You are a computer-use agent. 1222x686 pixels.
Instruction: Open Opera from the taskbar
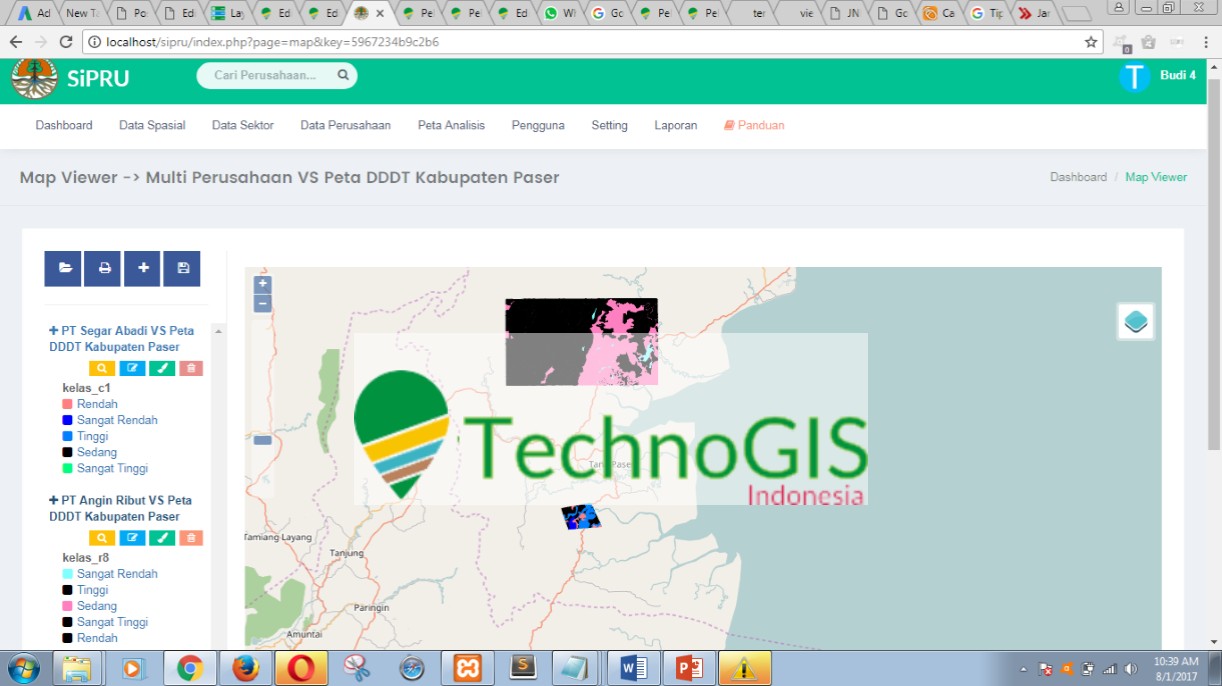(300, 668)
